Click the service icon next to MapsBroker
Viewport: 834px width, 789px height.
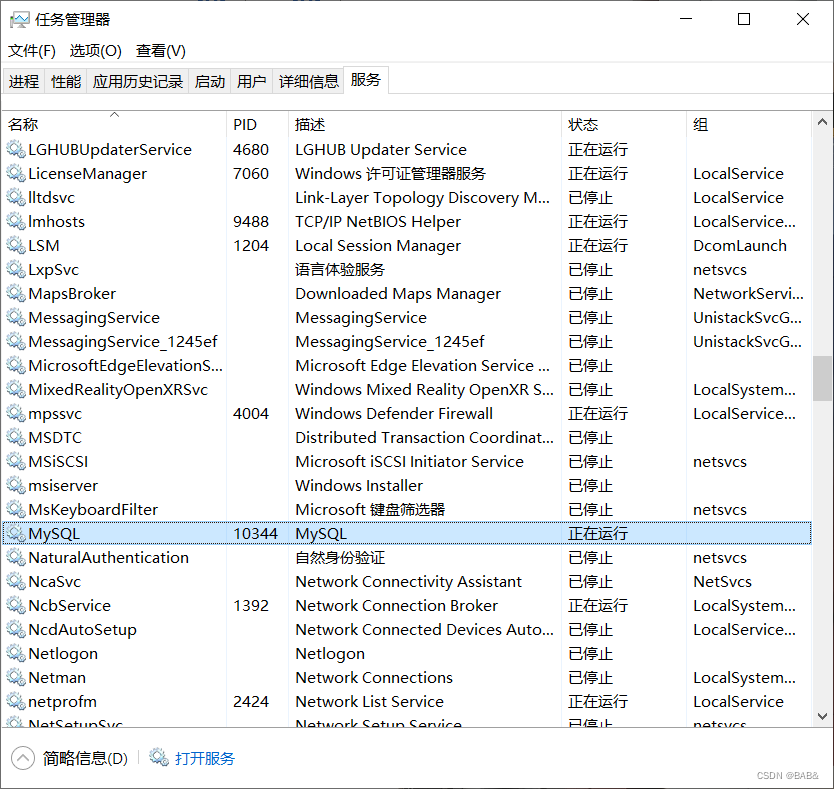pyautogui.click(x=16, y=293)
